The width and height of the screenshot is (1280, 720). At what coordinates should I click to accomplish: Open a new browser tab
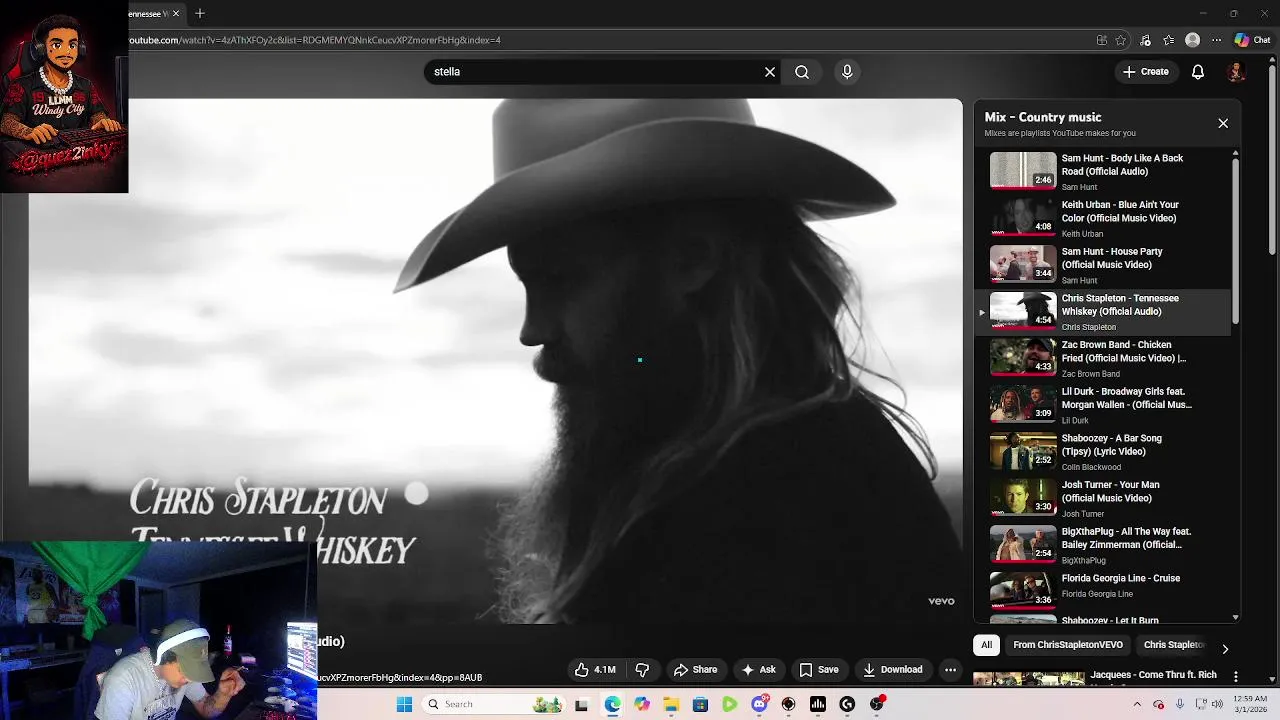[200, 13]
